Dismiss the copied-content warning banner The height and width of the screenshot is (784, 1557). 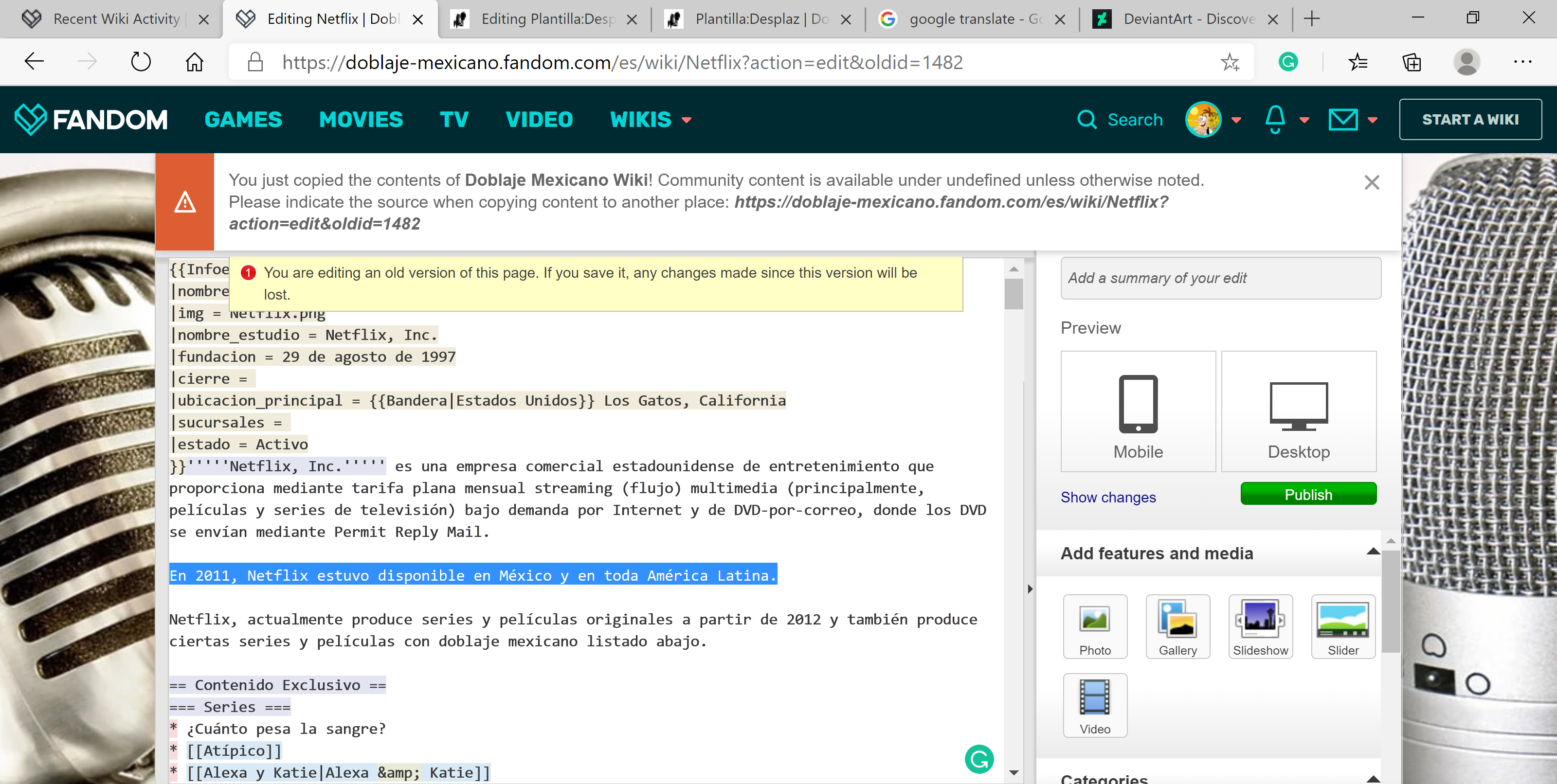click(1372, 182)
